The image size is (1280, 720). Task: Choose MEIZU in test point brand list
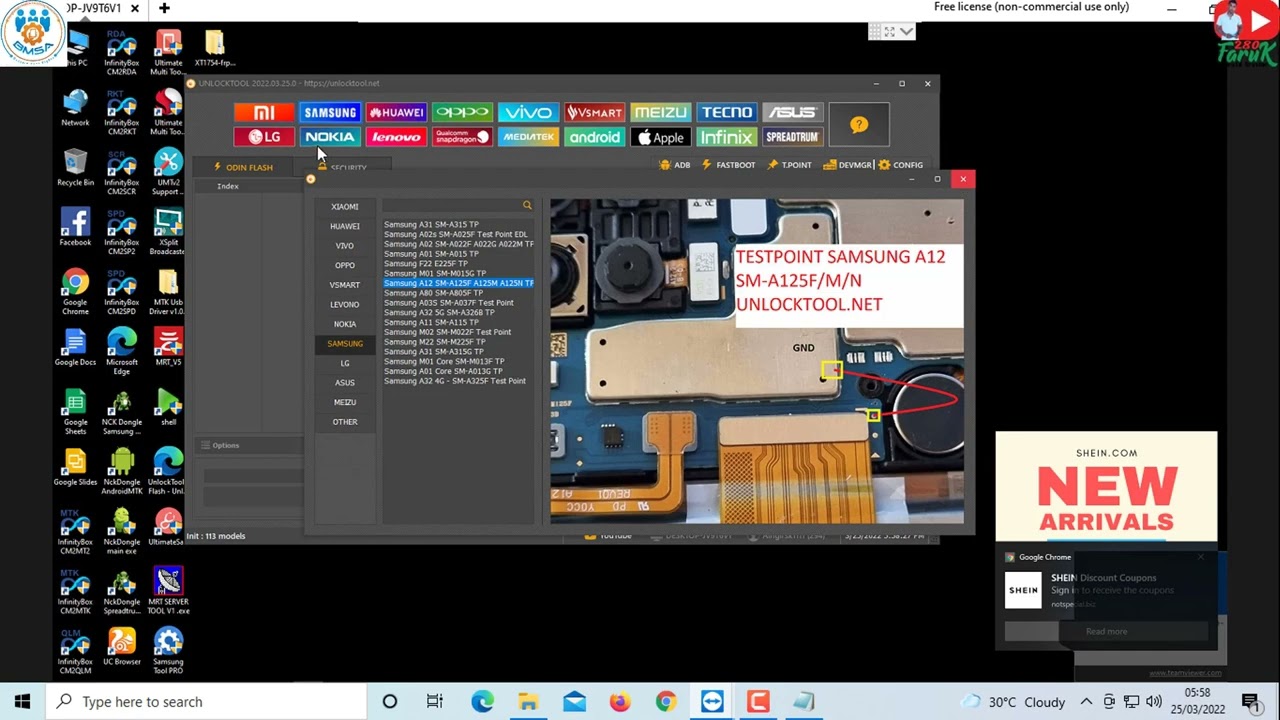(x=345, y=402)
